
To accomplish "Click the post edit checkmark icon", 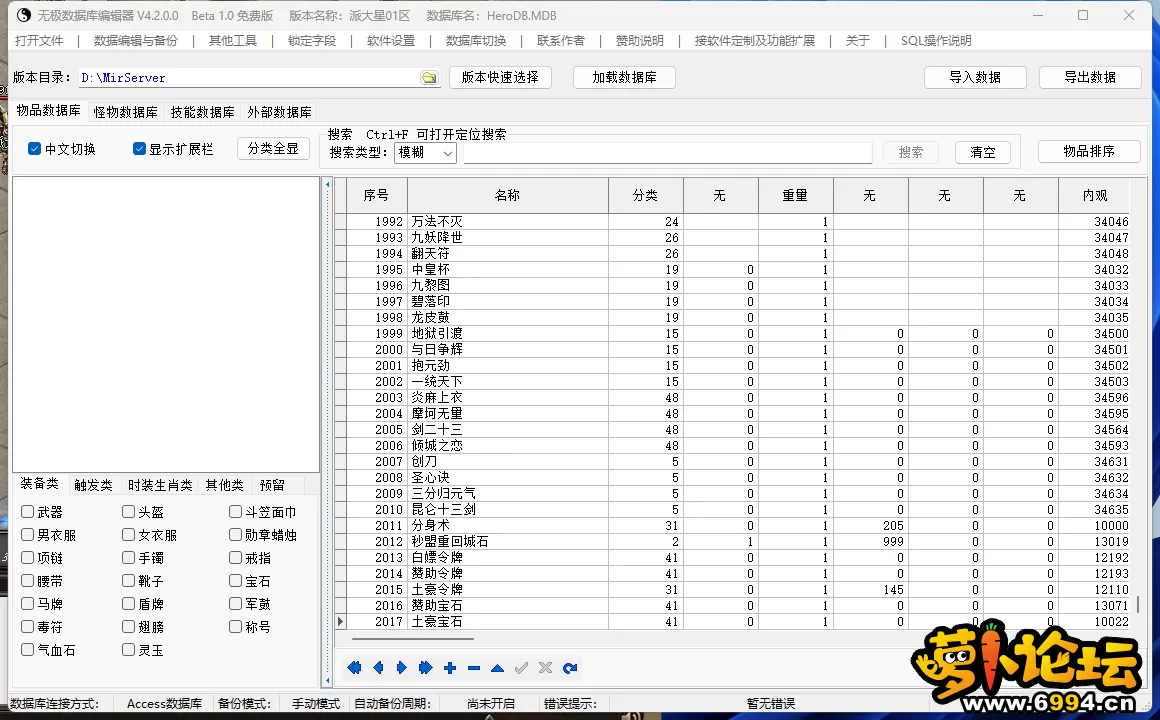I will click(522, 668).
